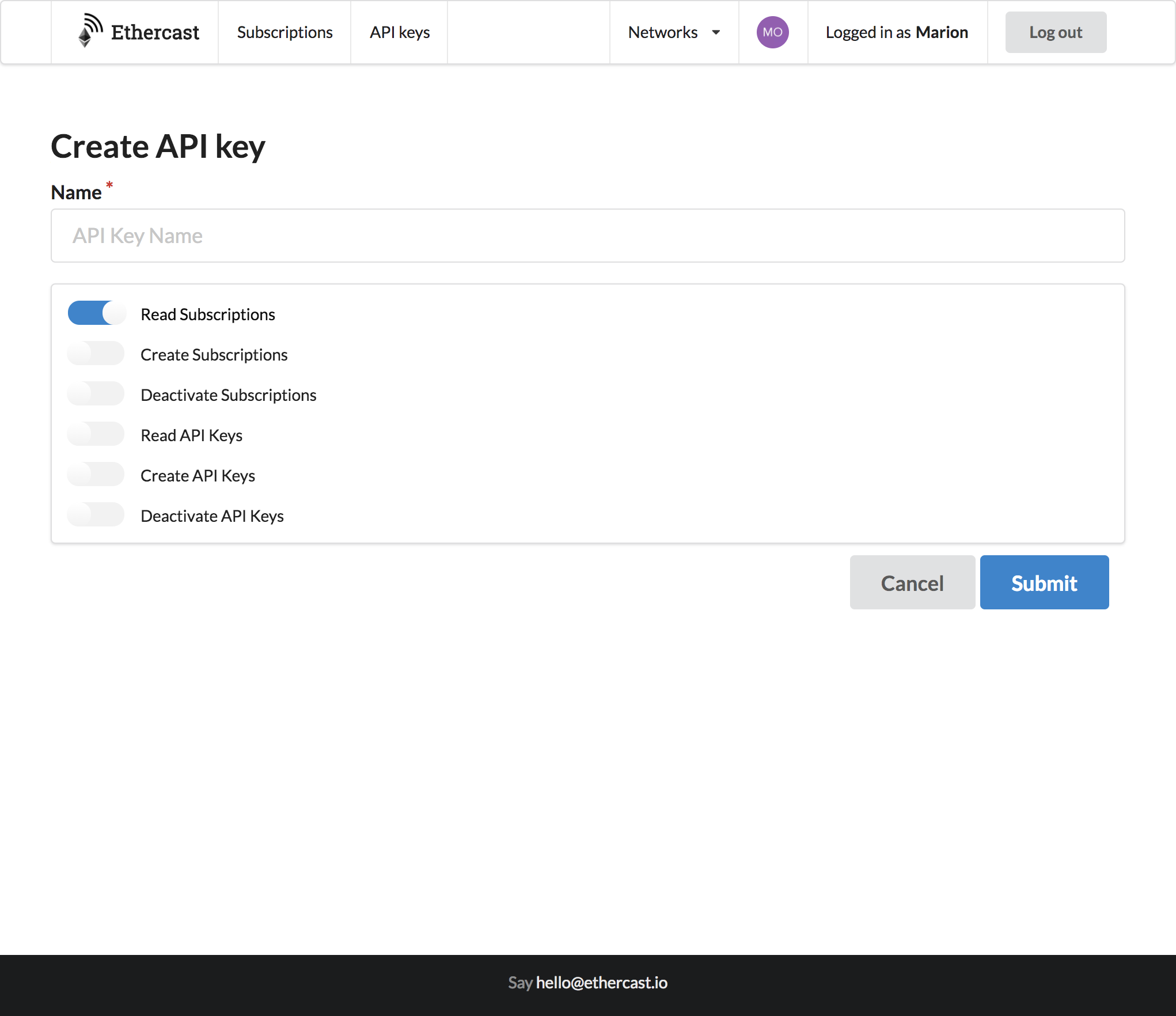Image resolution: width=1176 pixels, height=1016 pixels.
Task: Switch to the Subscriptions tab
Action: click(284, 32)
